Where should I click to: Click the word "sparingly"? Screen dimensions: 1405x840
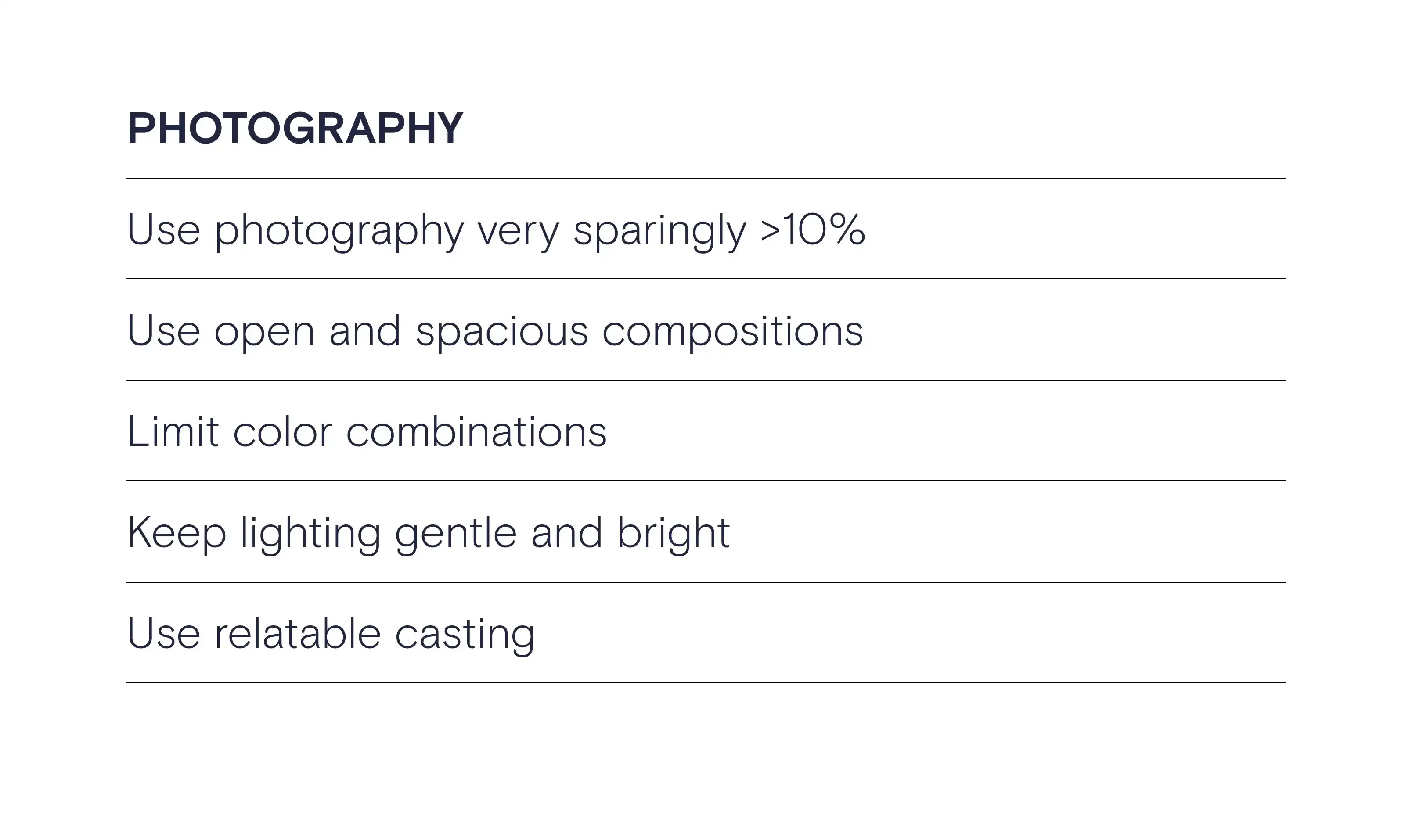pos(660,232)
